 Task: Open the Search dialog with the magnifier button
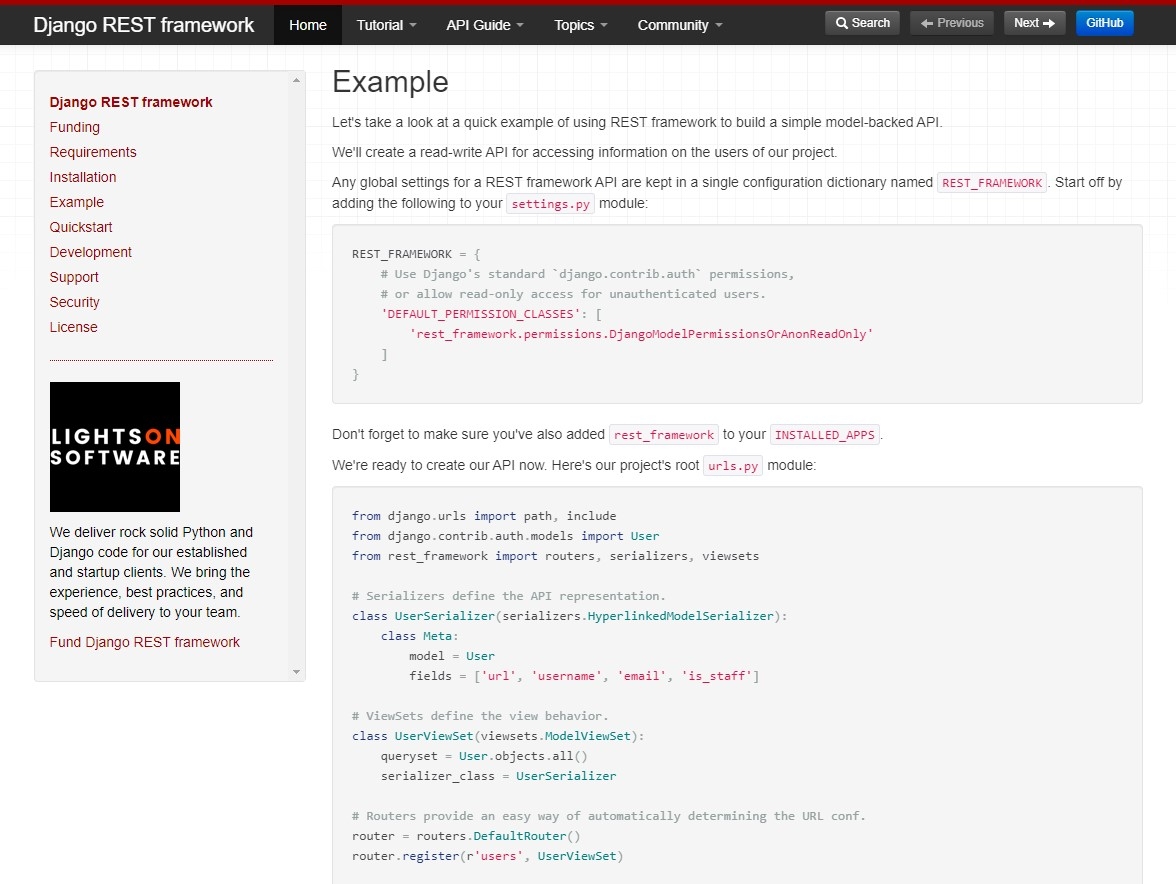click(862, 23)
